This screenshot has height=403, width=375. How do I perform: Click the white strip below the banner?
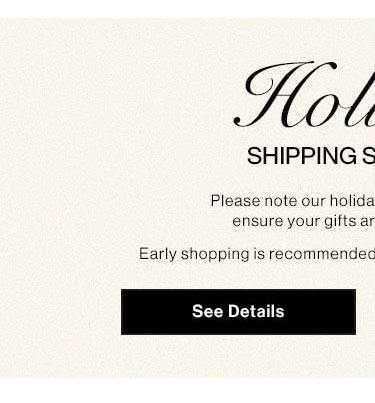click(187, 391)
